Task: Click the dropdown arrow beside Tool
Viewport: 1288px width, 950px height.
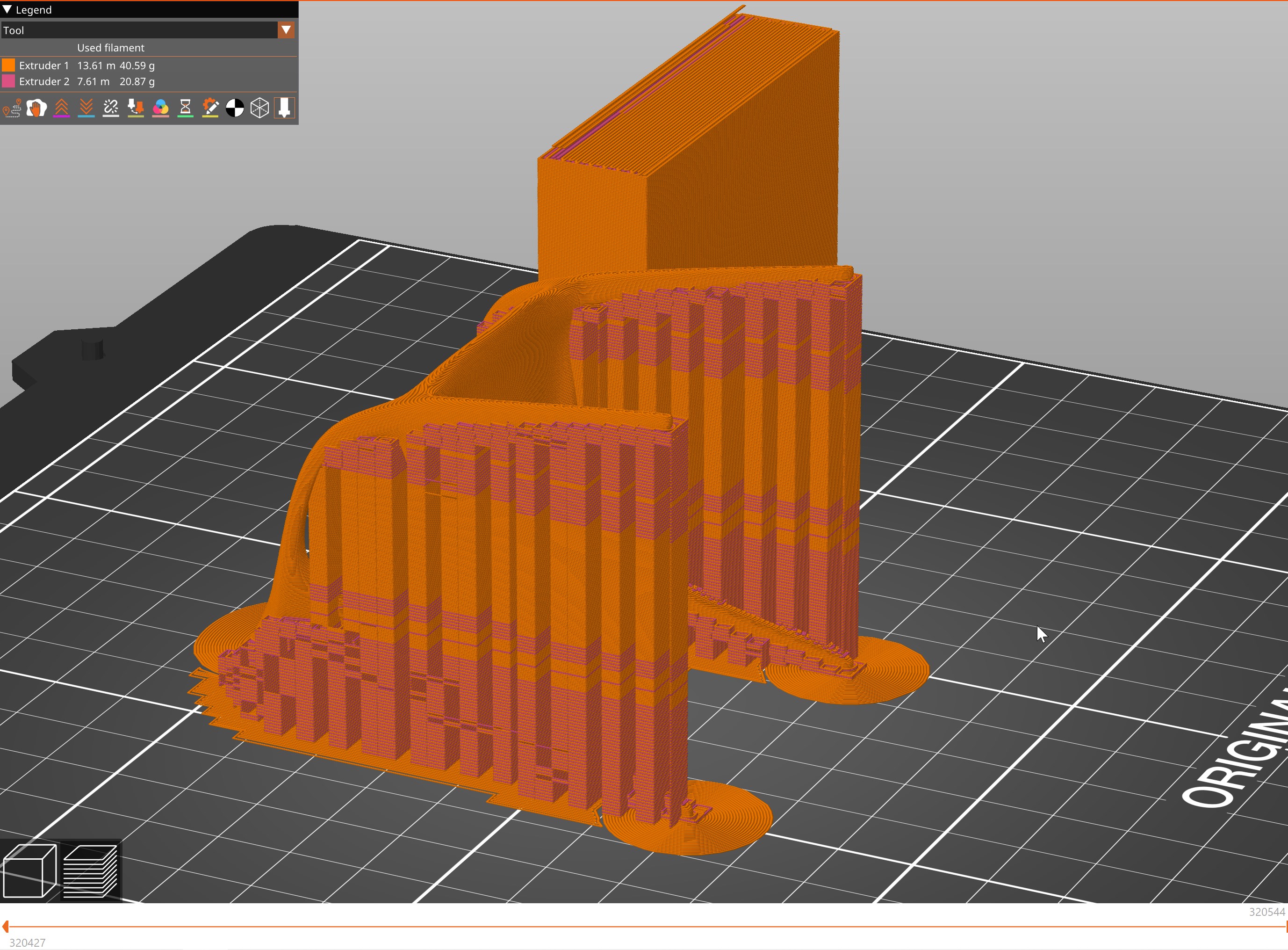Action: pos(286,30)
